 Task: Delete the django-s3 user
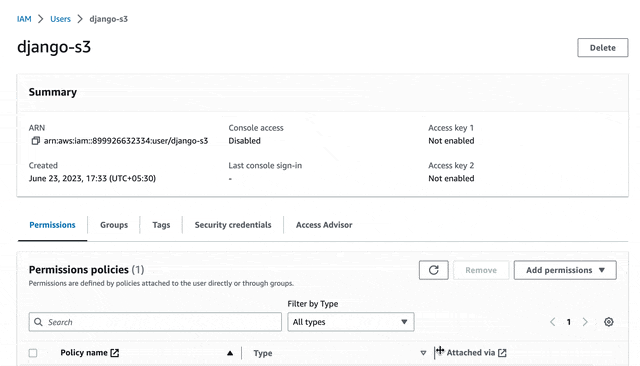602,48
